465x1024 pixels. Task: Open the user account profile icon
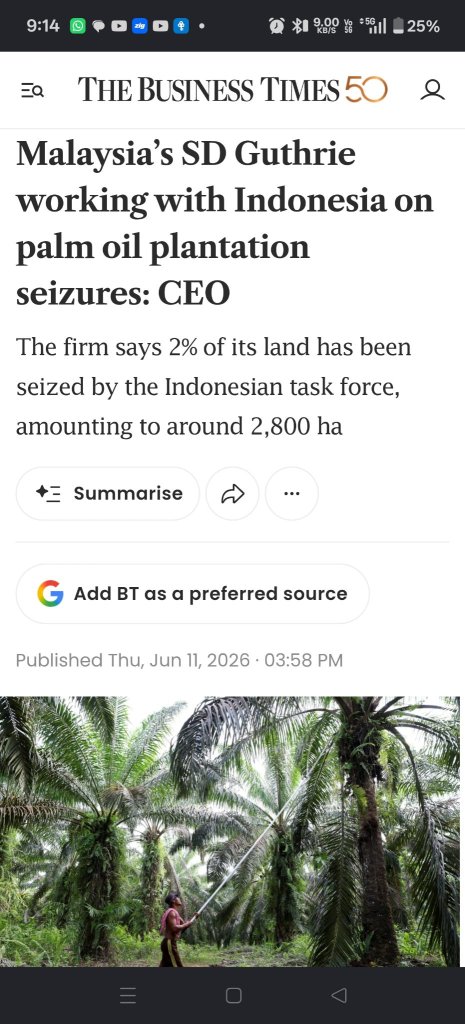(x=432, y=89)
